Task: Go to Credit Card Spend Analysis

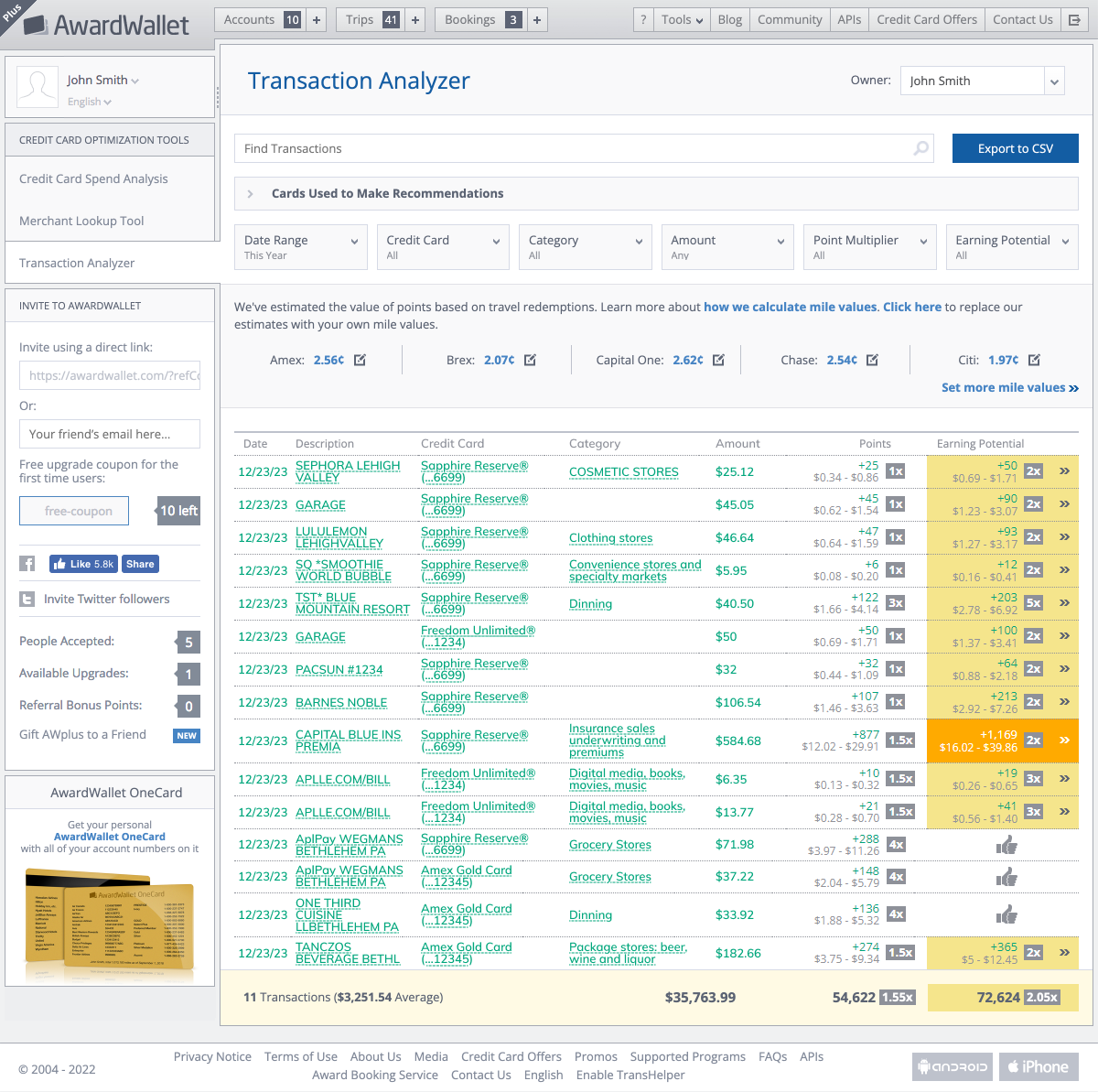Action: [93, 178]
